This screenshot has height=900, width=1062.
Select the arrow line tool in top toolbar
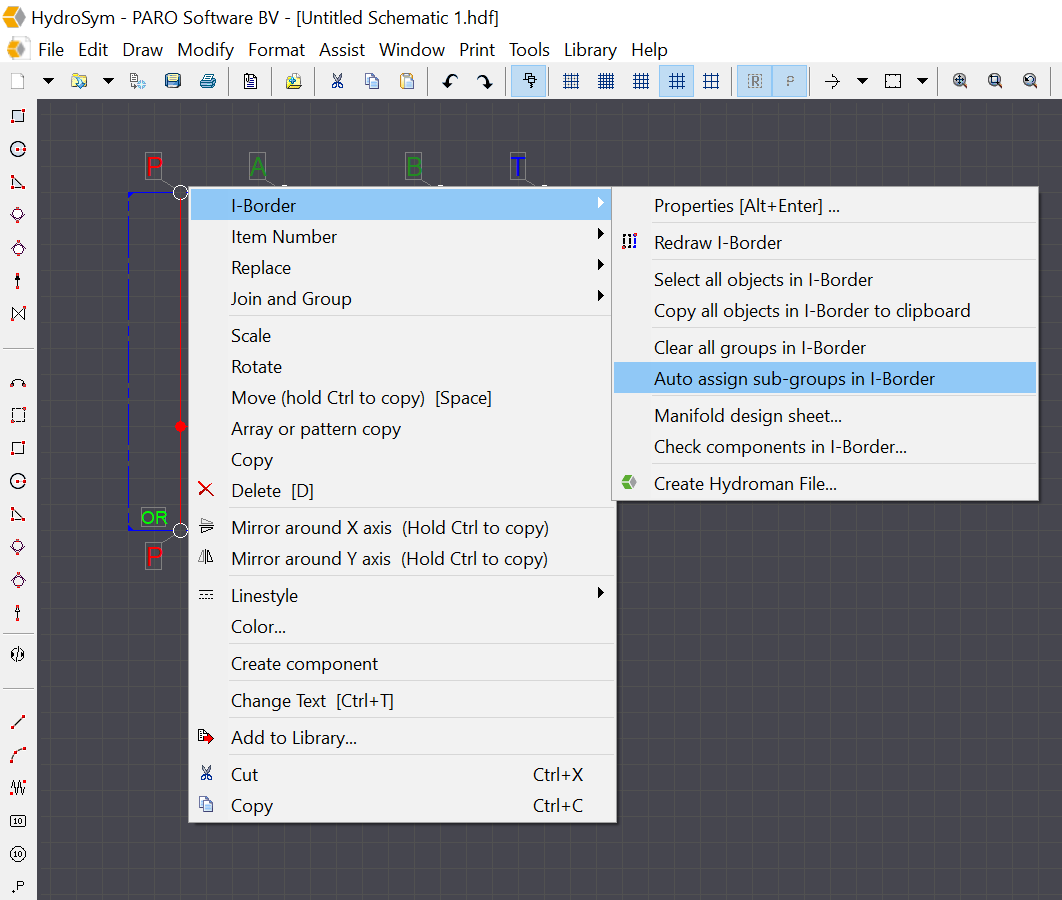coord(832,81)
